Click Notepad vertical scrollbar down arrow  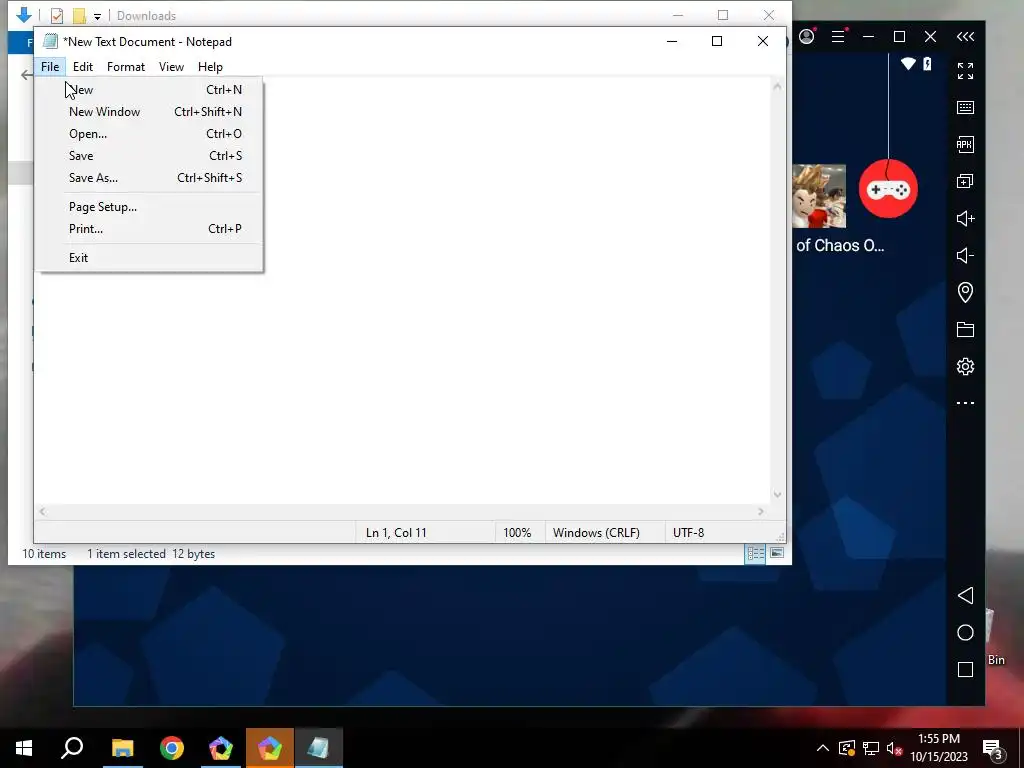click(x=777, y=495)
